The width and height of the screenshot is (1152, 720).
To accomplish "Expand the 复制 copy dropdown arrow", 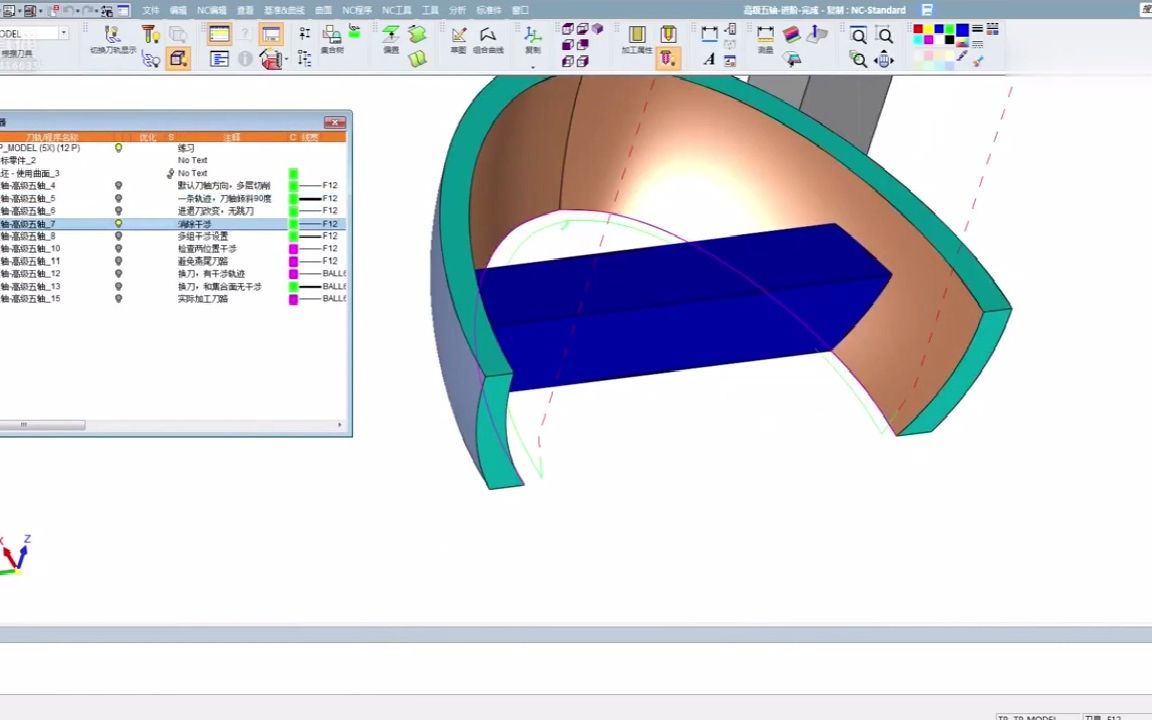I will [533, 67].
